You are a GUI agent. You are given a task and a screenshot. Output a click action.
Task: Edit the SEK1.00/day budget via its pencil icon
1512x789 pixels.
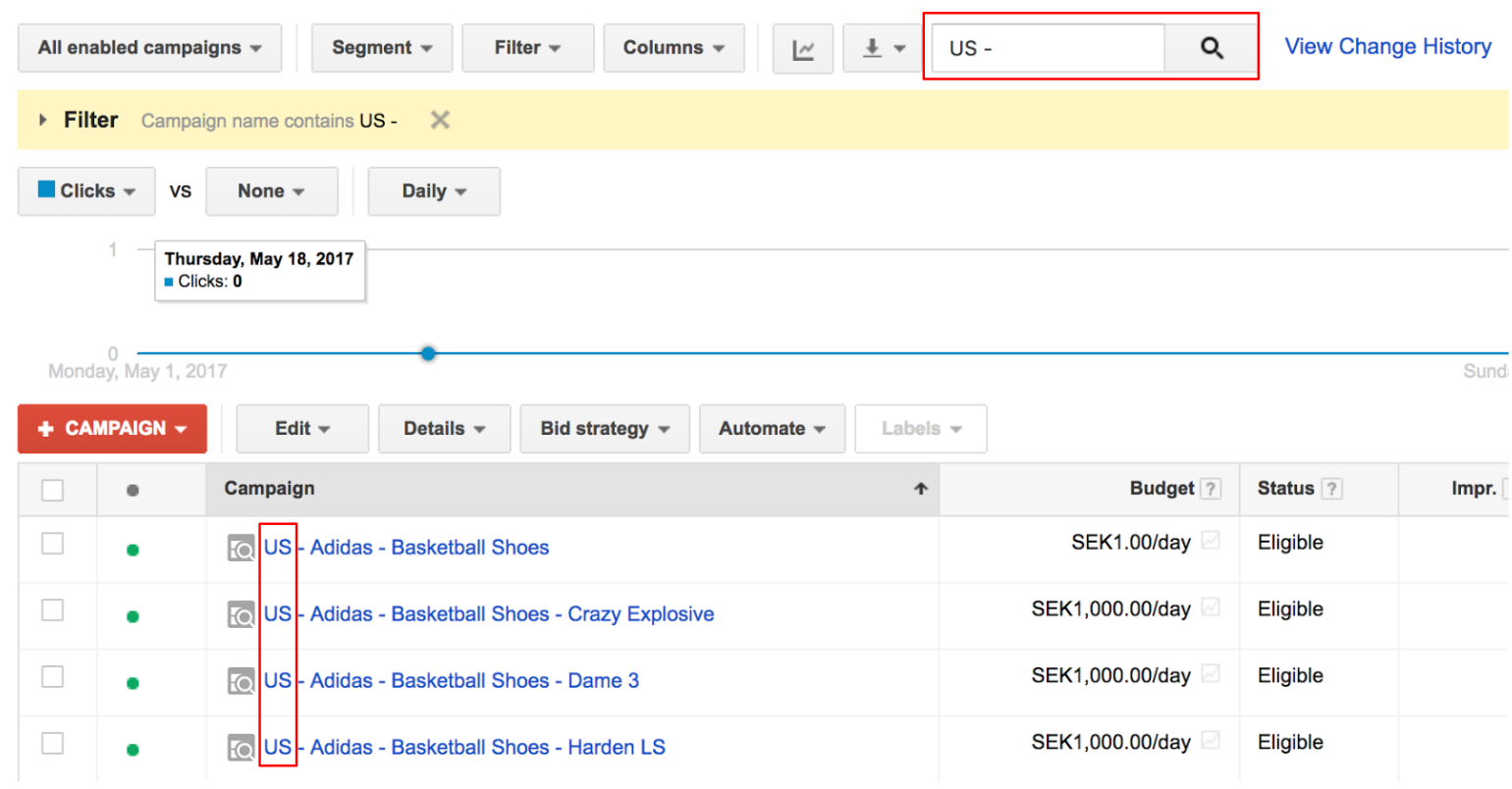pyautogui.click(x=1211, y=542)
